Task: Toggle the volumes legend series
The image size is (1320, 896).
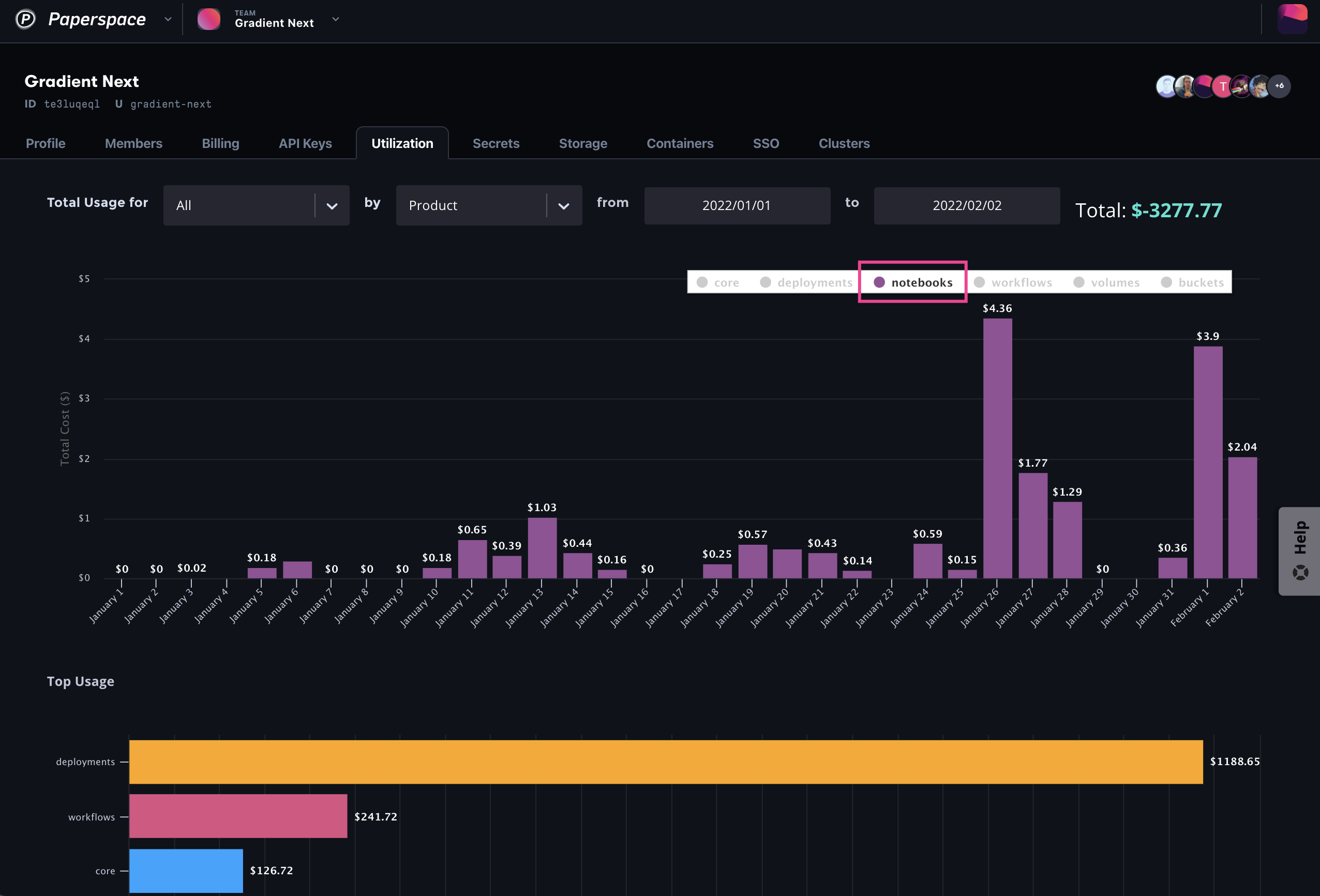Action: click(x=1106, y=282)
